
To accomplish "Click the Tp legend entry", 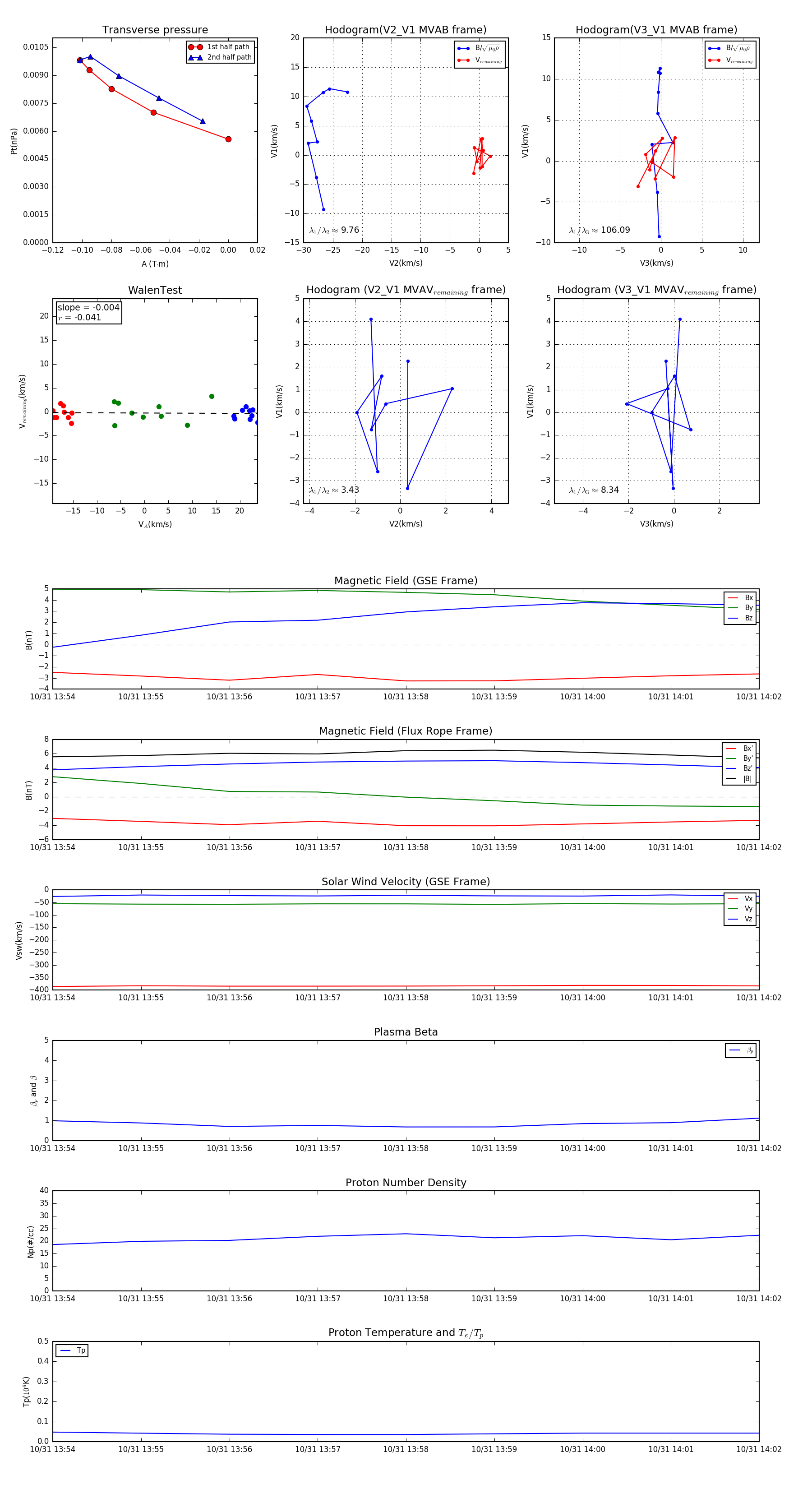I will [x=72, y=1350].
